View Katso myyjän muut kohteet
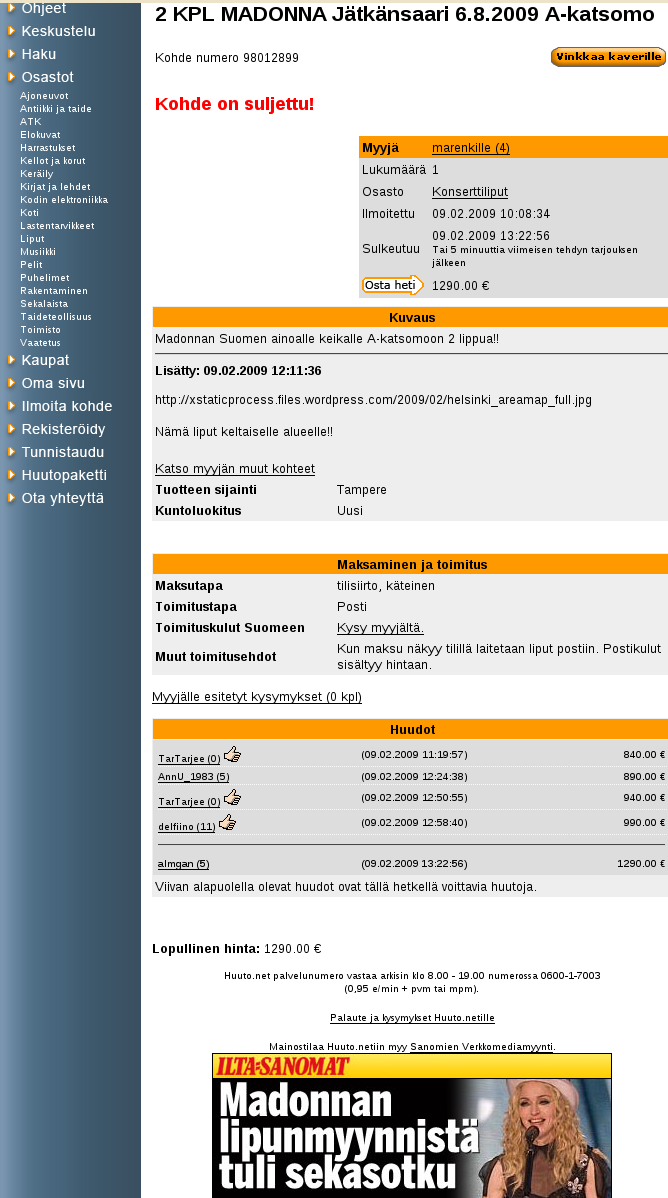668x1198 pixels. coord(235,469)
